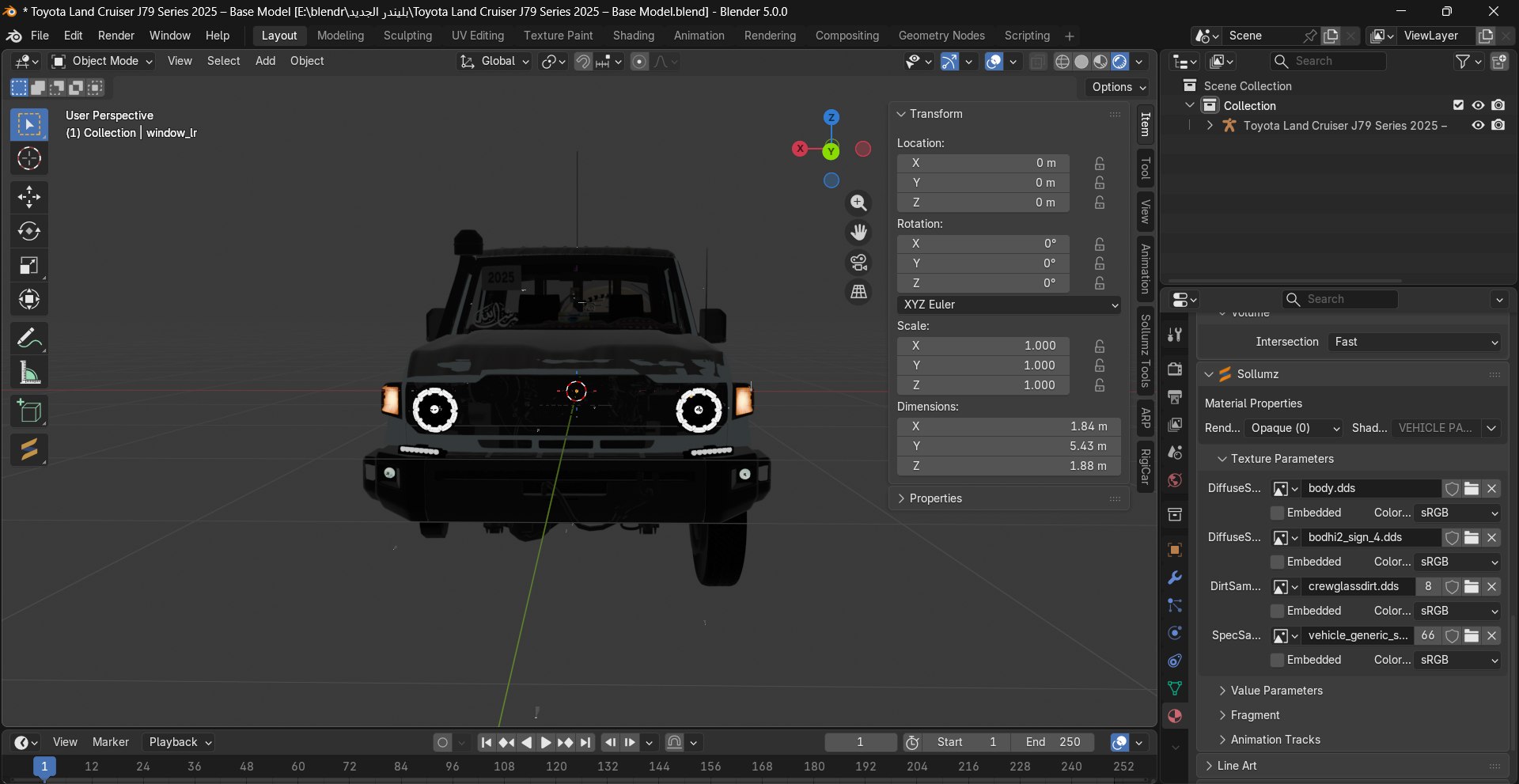Expand the Value Parameters section
1519x784 pixels.
1276,691
